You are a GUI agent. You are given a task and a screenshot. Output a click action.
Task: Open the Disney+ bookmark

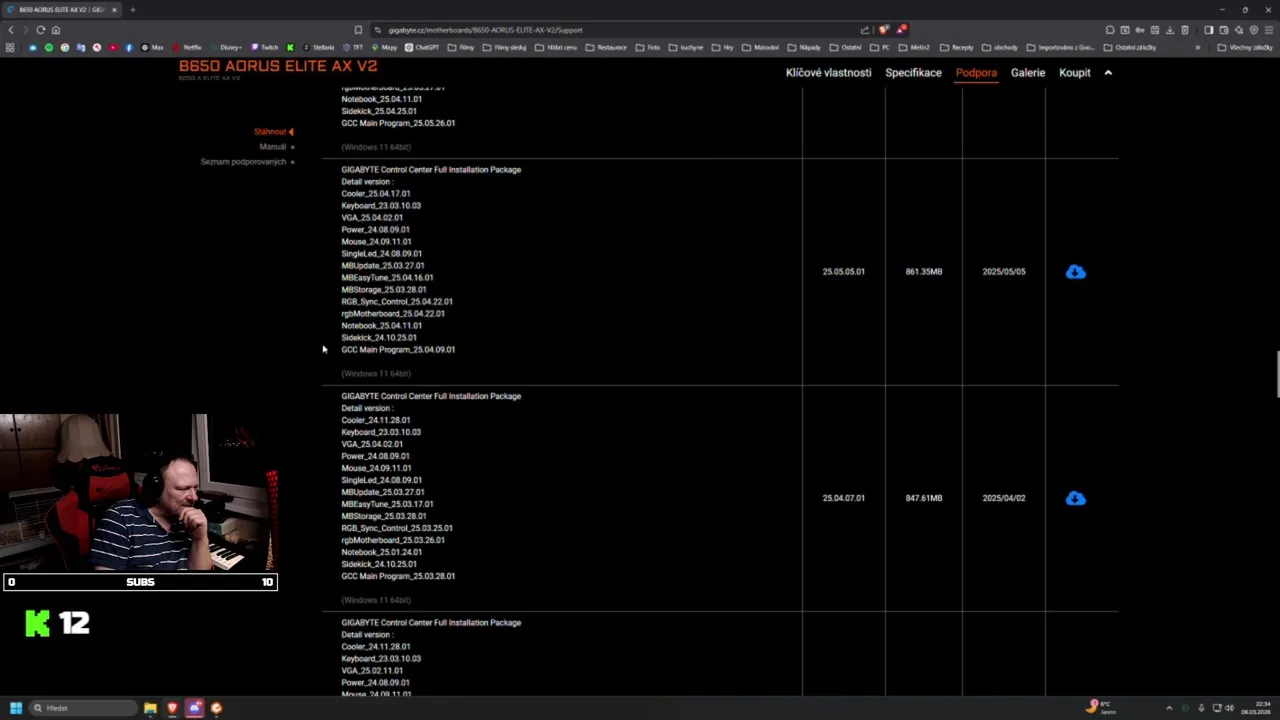[x=226, y=47]
